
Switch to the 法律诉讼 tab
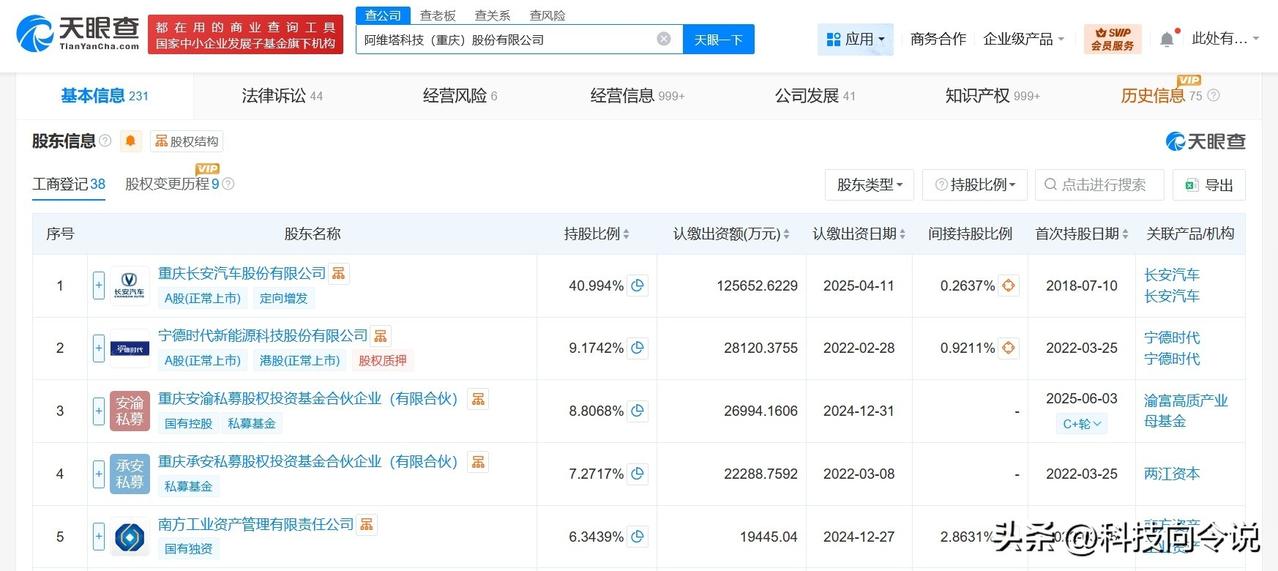282,96
